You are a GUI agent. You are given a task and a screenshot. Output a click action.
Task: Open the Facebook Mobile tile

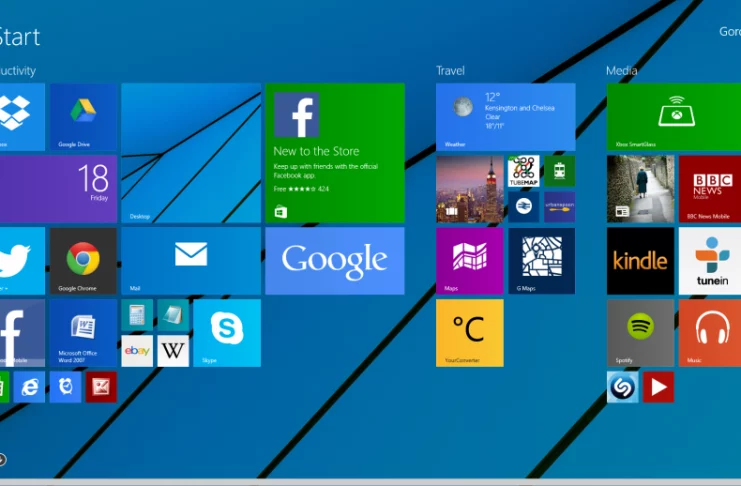tap(22, 333)
